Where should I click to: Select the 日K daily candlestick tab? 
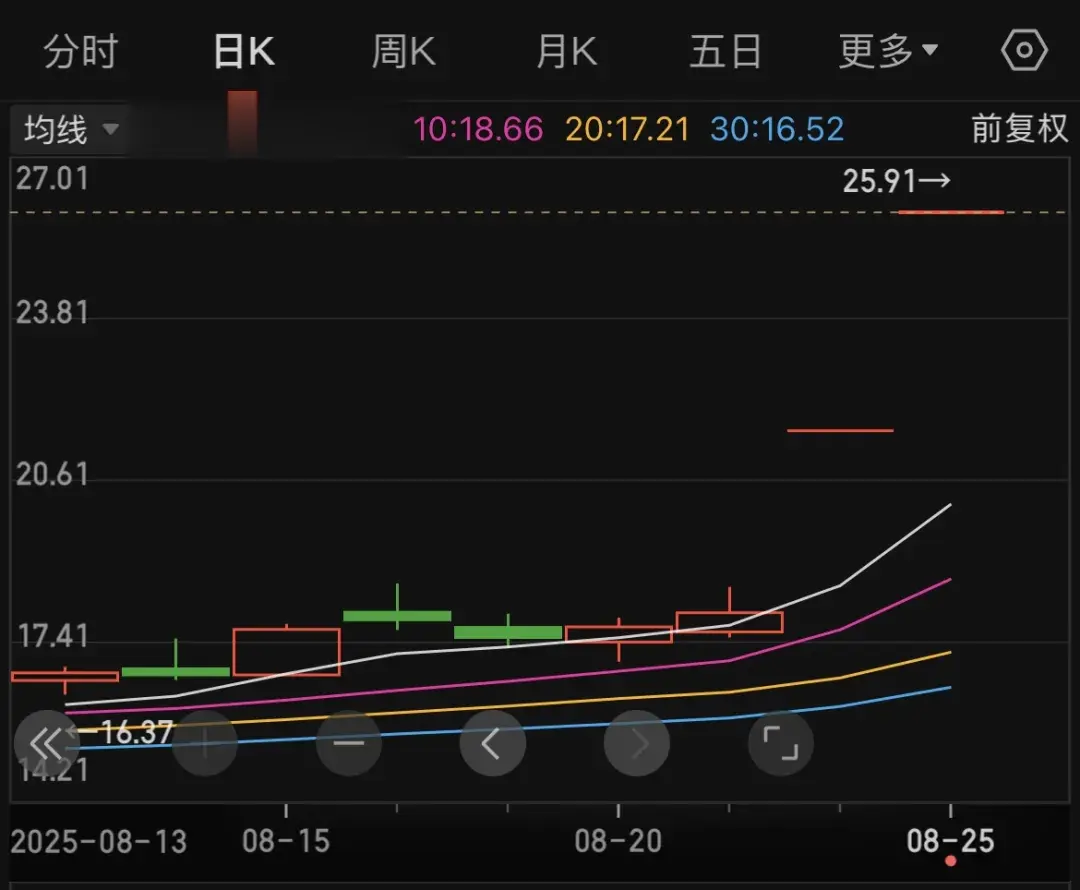click(x=245, y=52)
